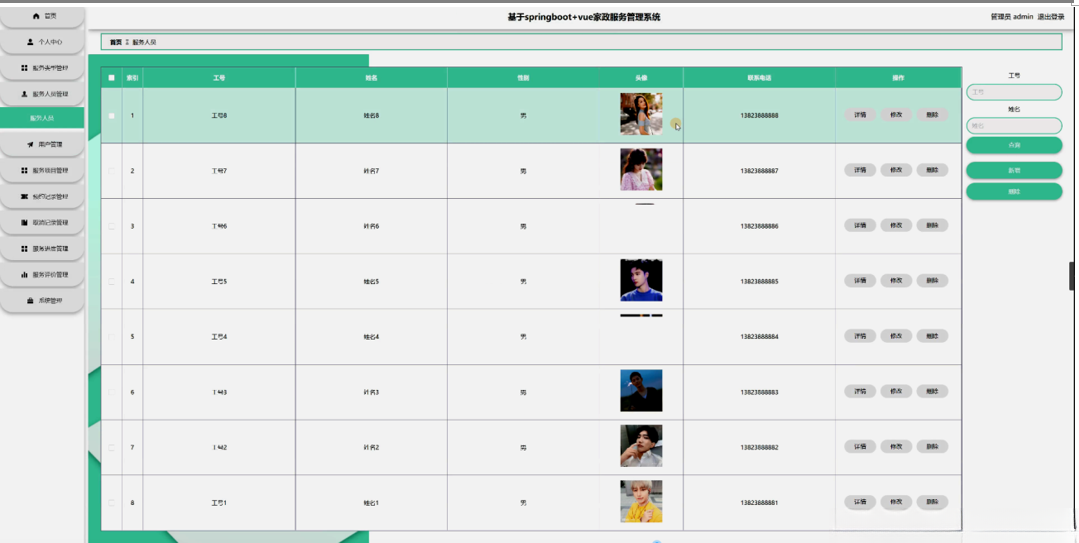View avatar photo of 姓名5
Viewport: 1079px width, 543px height.
pos(641,280)
